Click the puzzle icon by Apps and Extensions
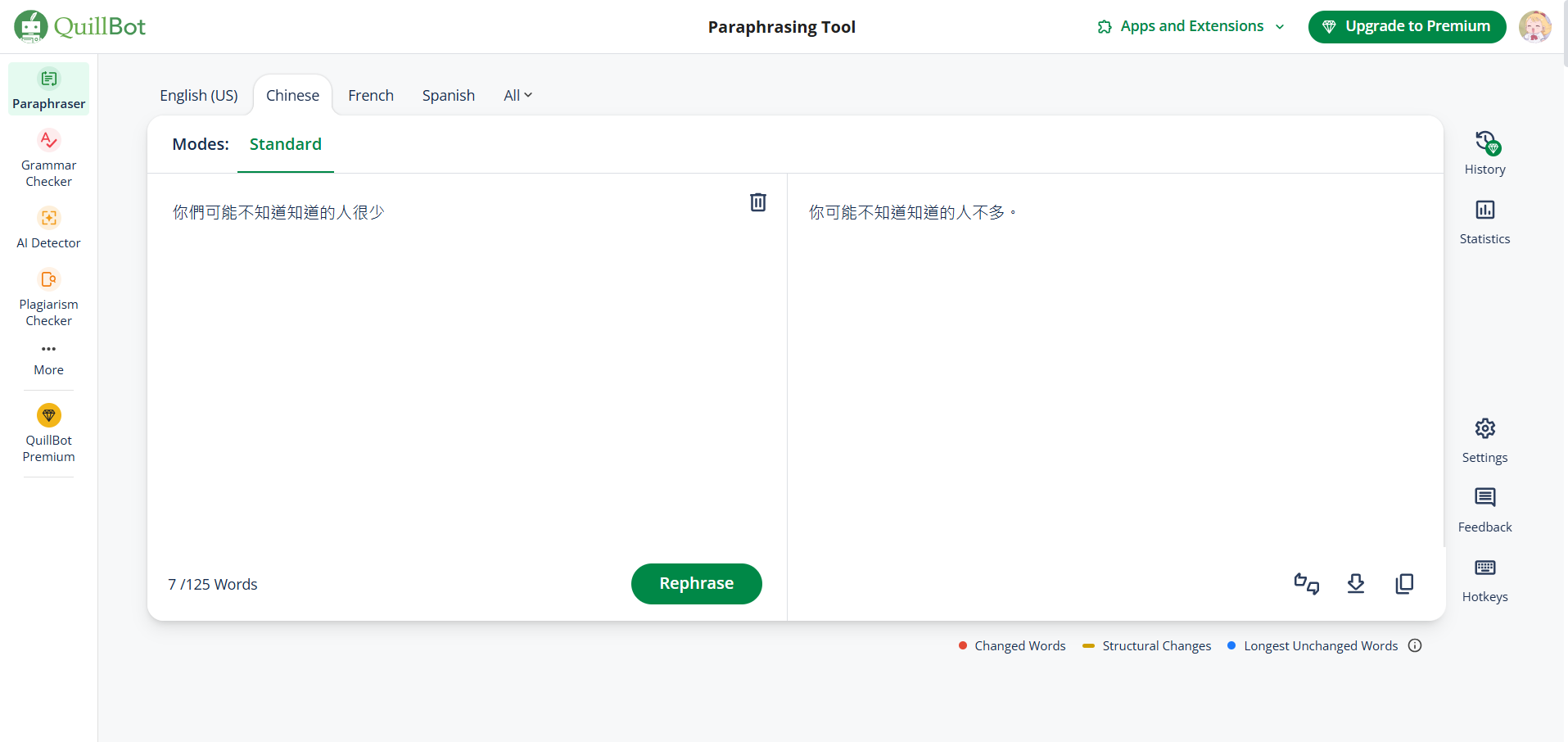1568x742 pixels. pyautogui.click(x=1105, y=27)
